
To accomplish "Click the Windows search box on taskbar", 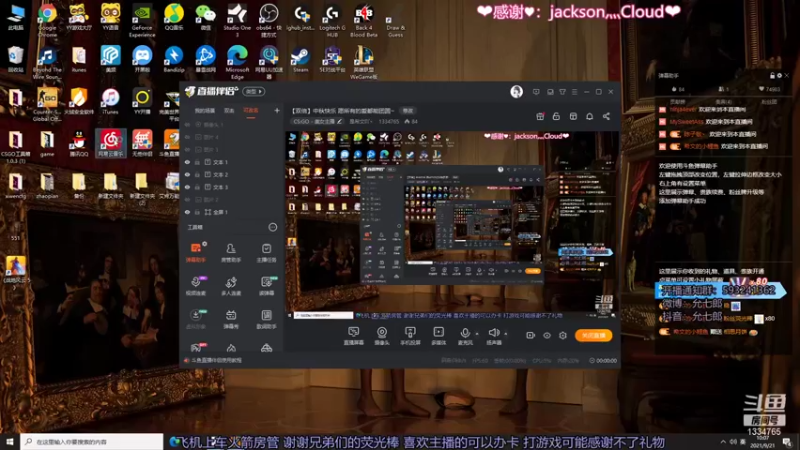I will (x=92, y=442).
